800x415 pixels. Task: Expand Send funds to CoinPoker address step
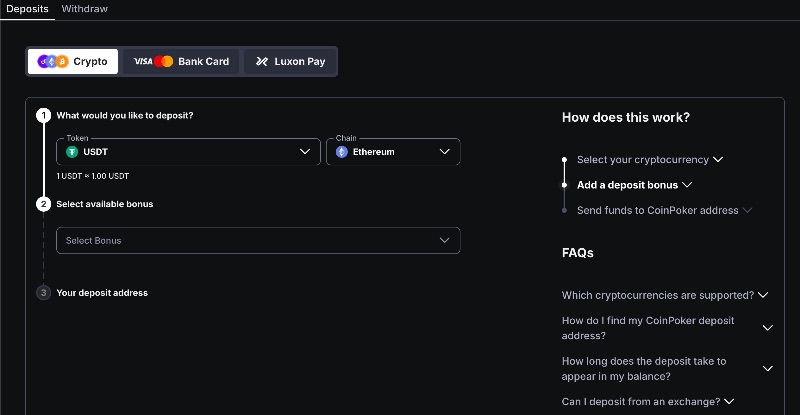(664, 210)
